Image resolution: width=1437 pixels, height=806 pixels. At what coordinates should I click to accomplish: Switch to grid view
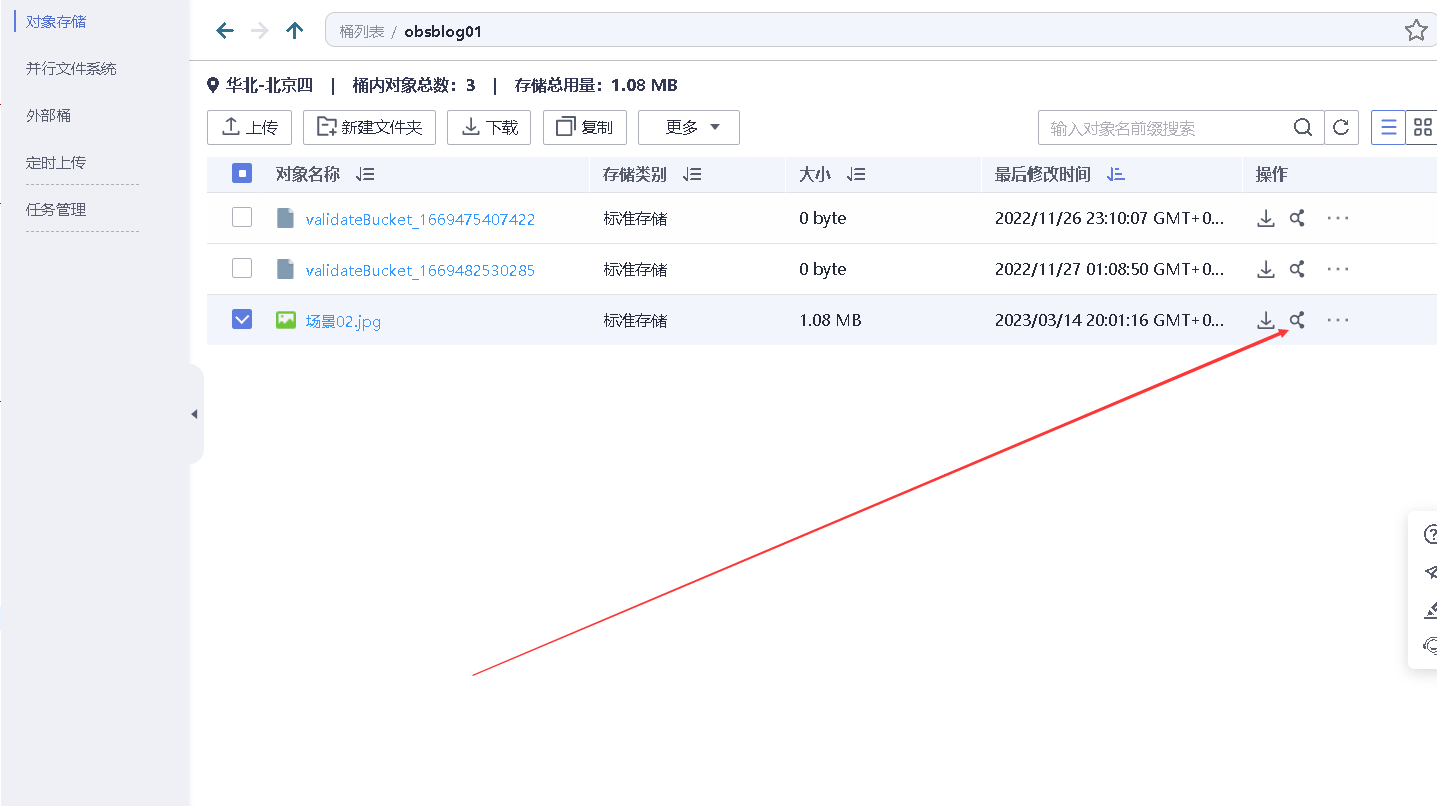click(1422, 127)
